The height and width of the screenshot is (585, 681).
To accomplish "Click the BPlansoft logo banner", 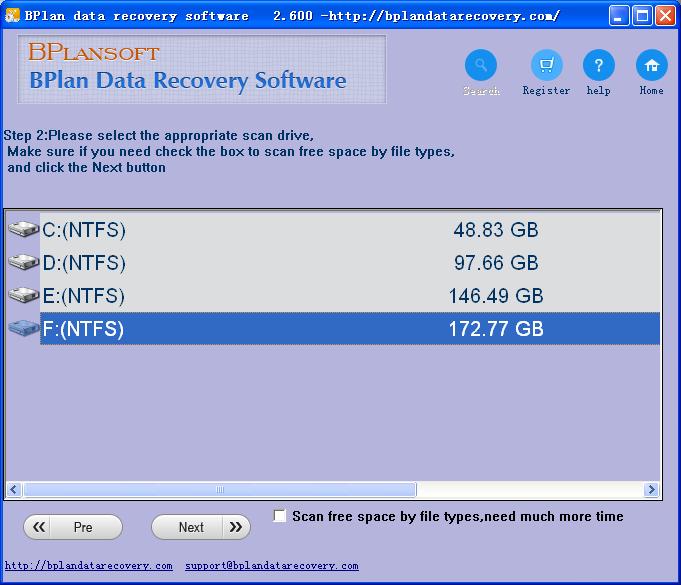I will (202, 69).
